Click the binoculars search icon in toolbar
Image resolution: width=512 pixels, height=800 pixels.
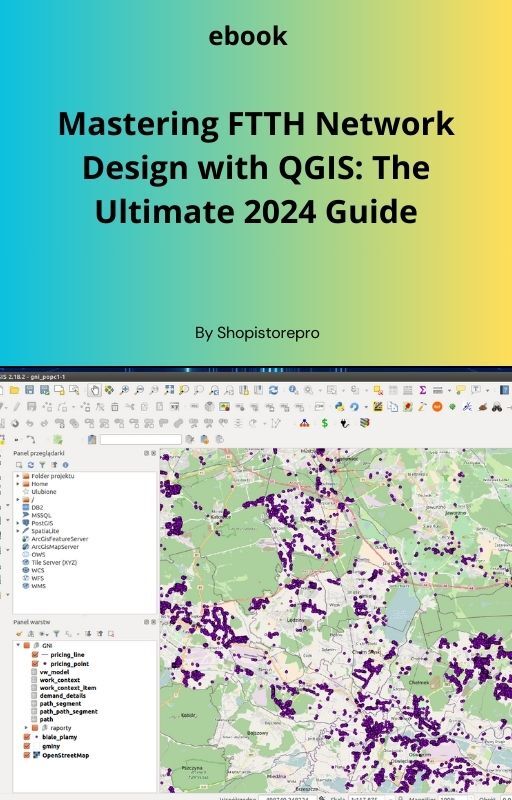tap(497, 407)
